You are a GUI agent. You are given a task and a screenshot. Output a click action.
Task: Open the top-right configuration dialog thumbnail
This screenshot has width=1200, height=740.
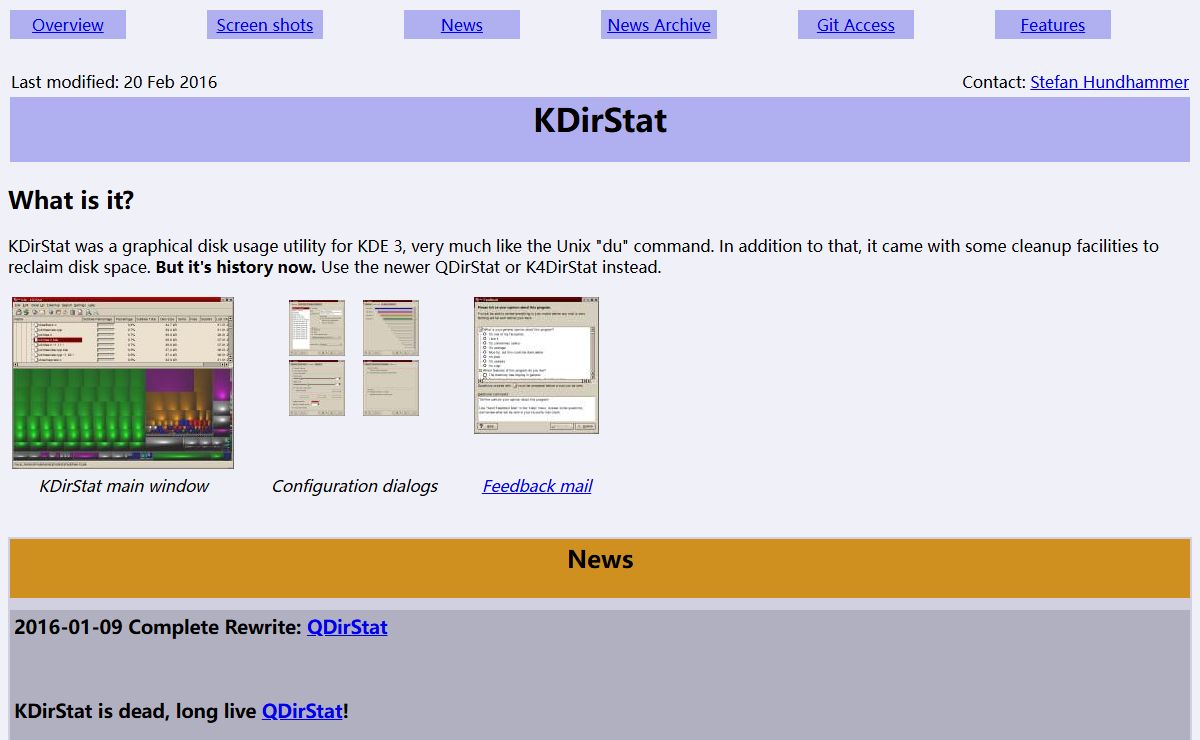(x=391, y=327)
